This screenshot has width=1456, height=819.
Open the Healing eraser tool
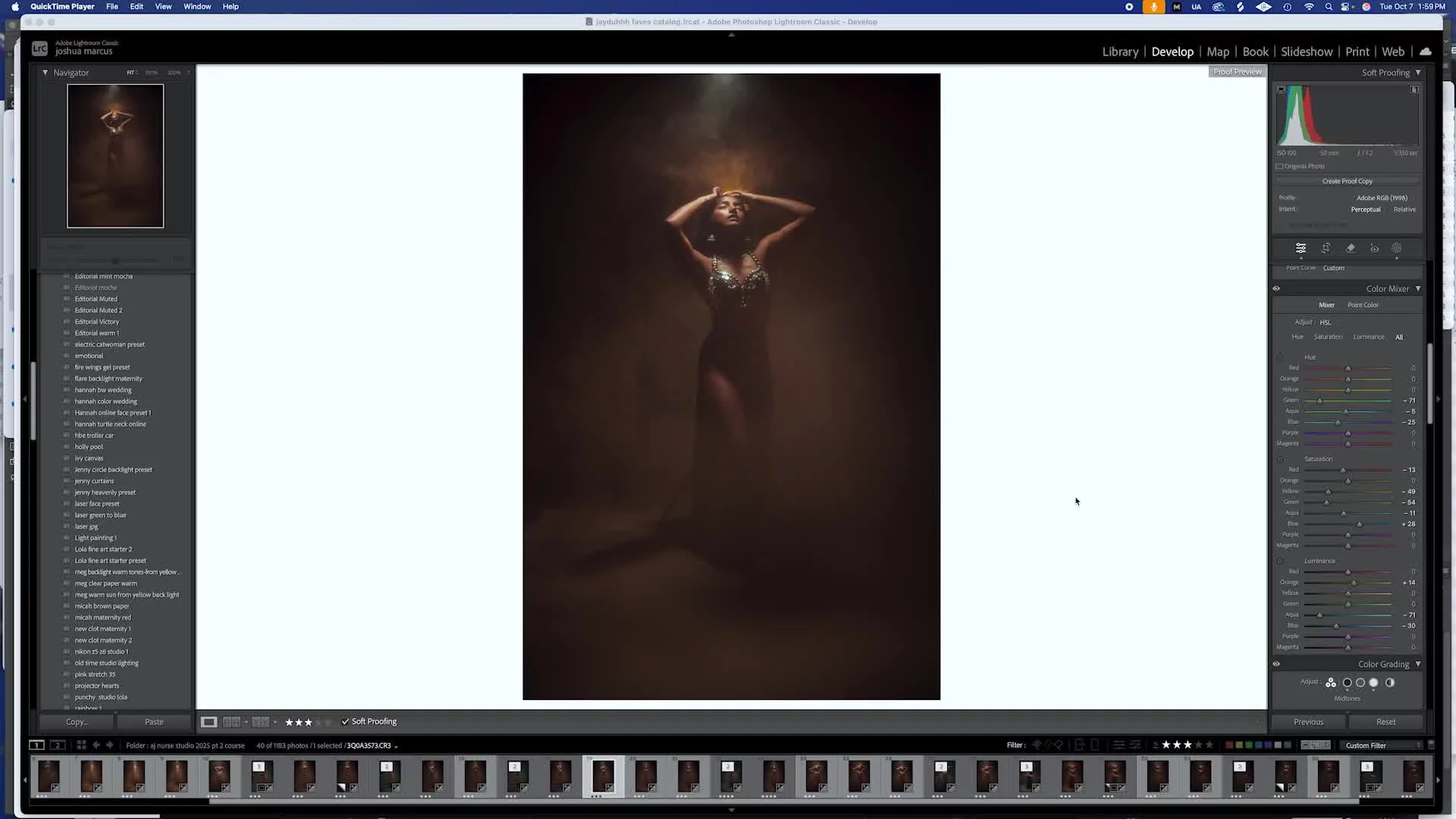[x=1350, y=248]
